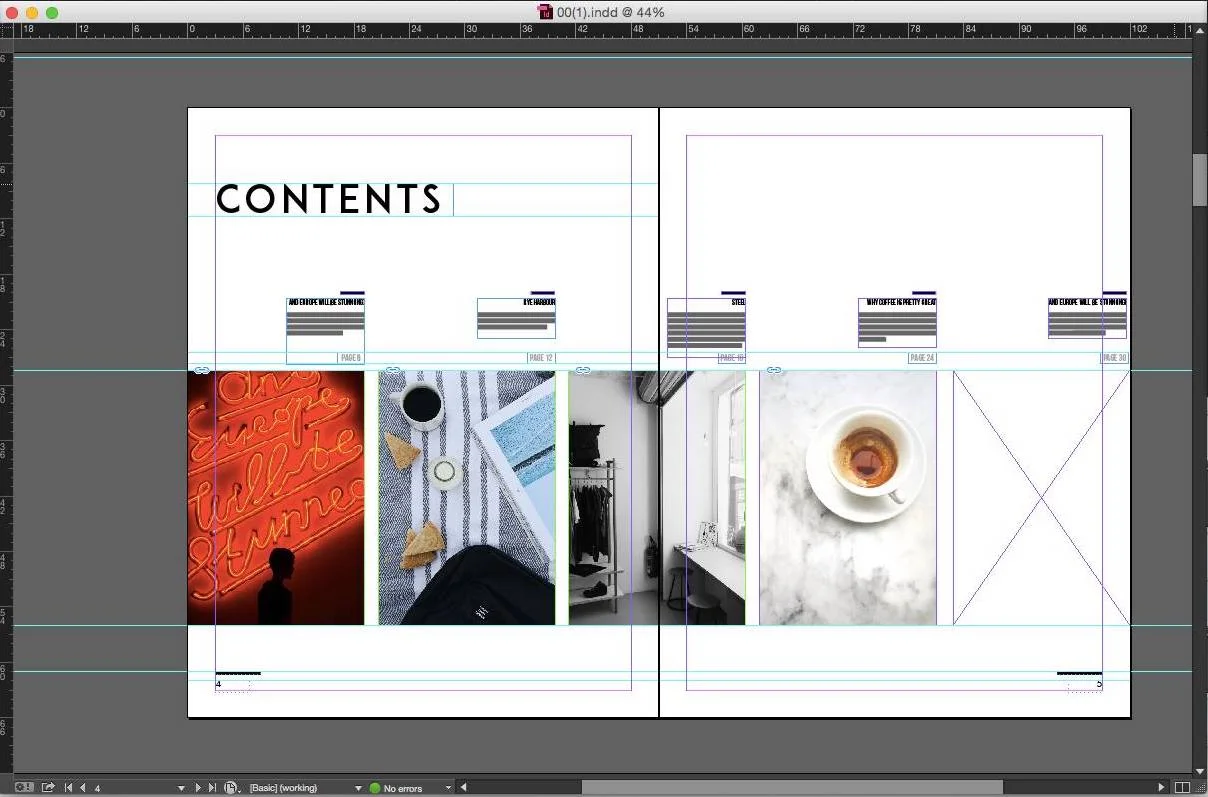Go to the first page
The height and width of the screenshot is (797, 1208).
[x=69, y=788]
